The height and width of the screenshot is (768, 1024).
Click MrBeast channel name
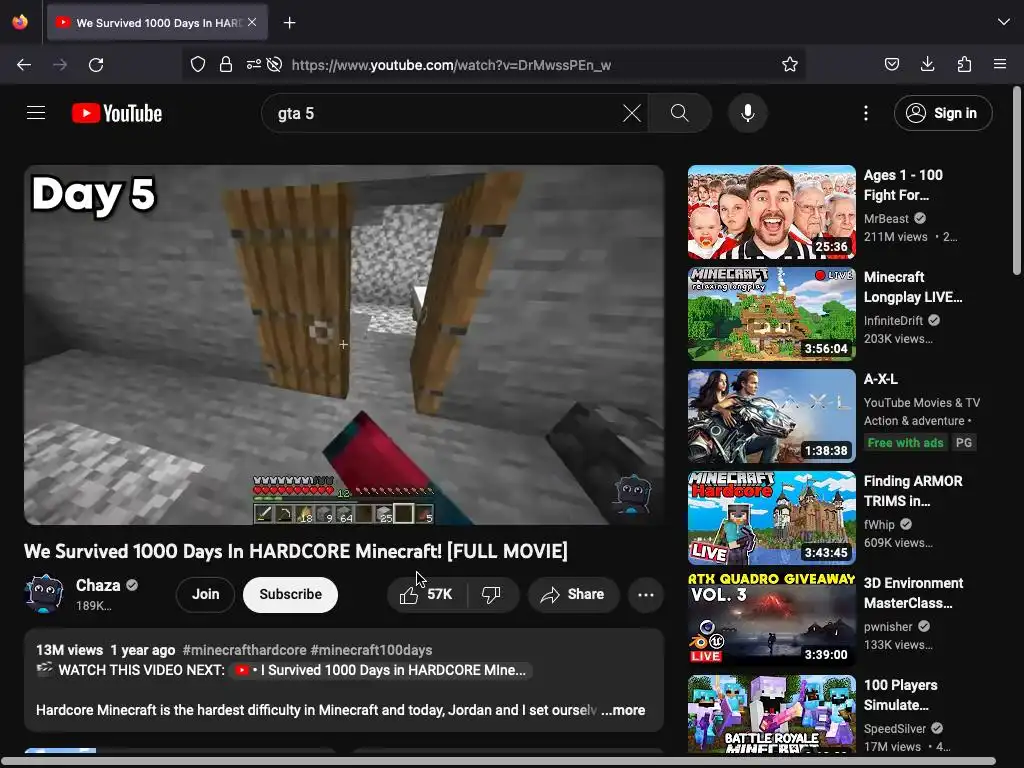pos(886,219)
